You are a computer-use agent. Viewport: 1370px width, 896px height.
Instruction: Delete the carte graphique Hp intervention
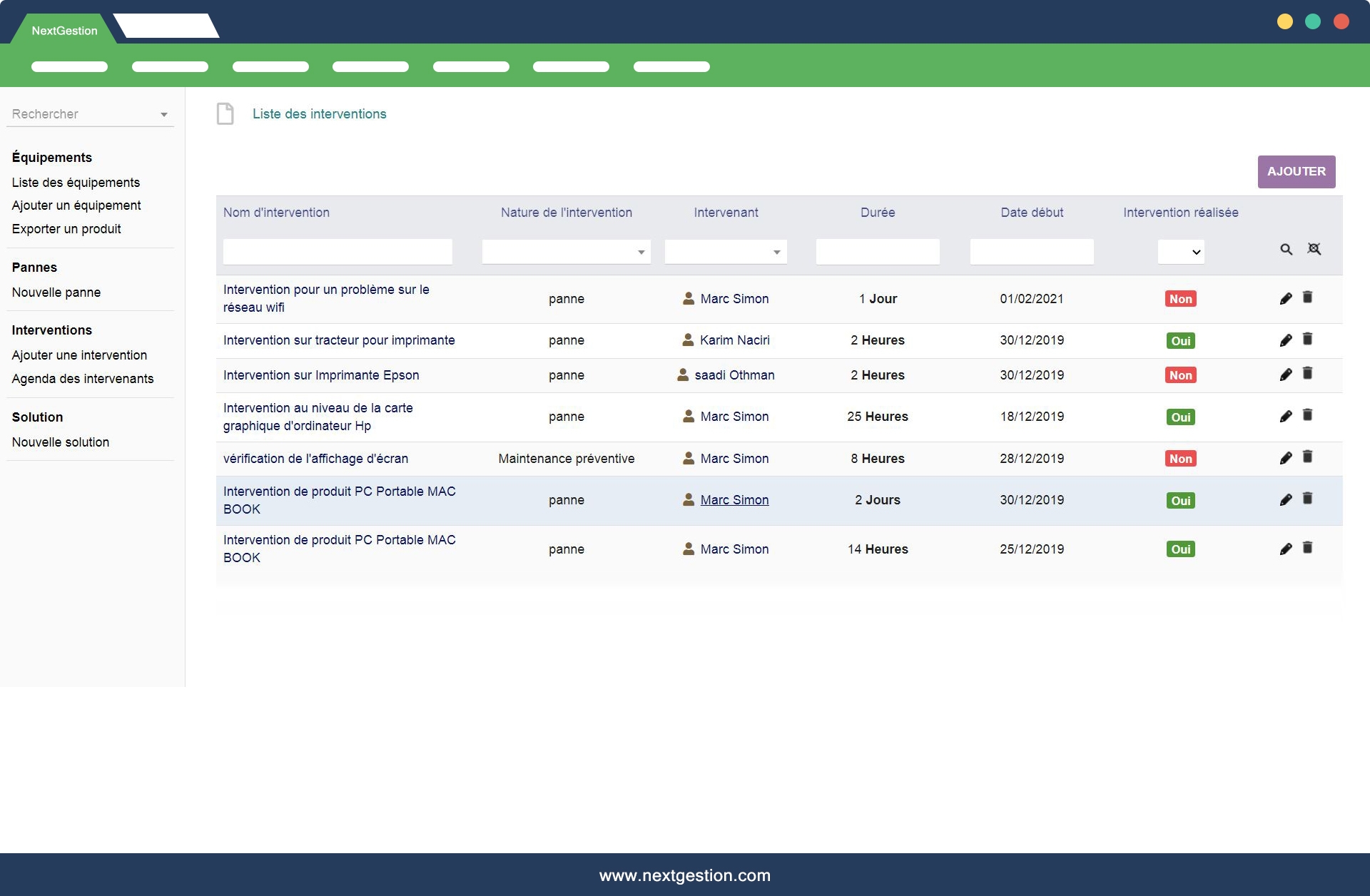1307,415
